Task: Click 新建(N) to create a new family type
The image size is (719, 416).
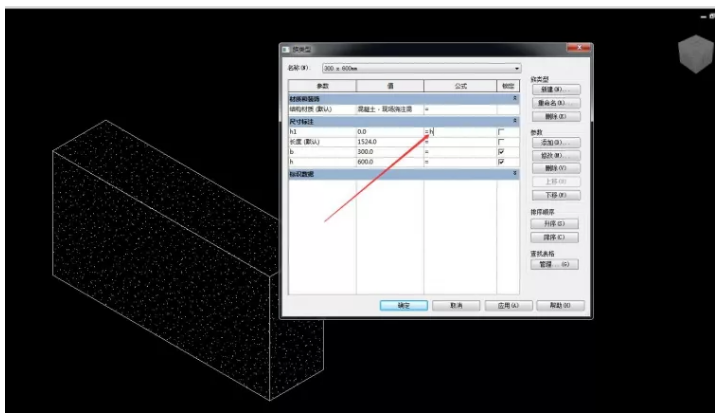Action: pyautogui.click(x=556, y=89)
